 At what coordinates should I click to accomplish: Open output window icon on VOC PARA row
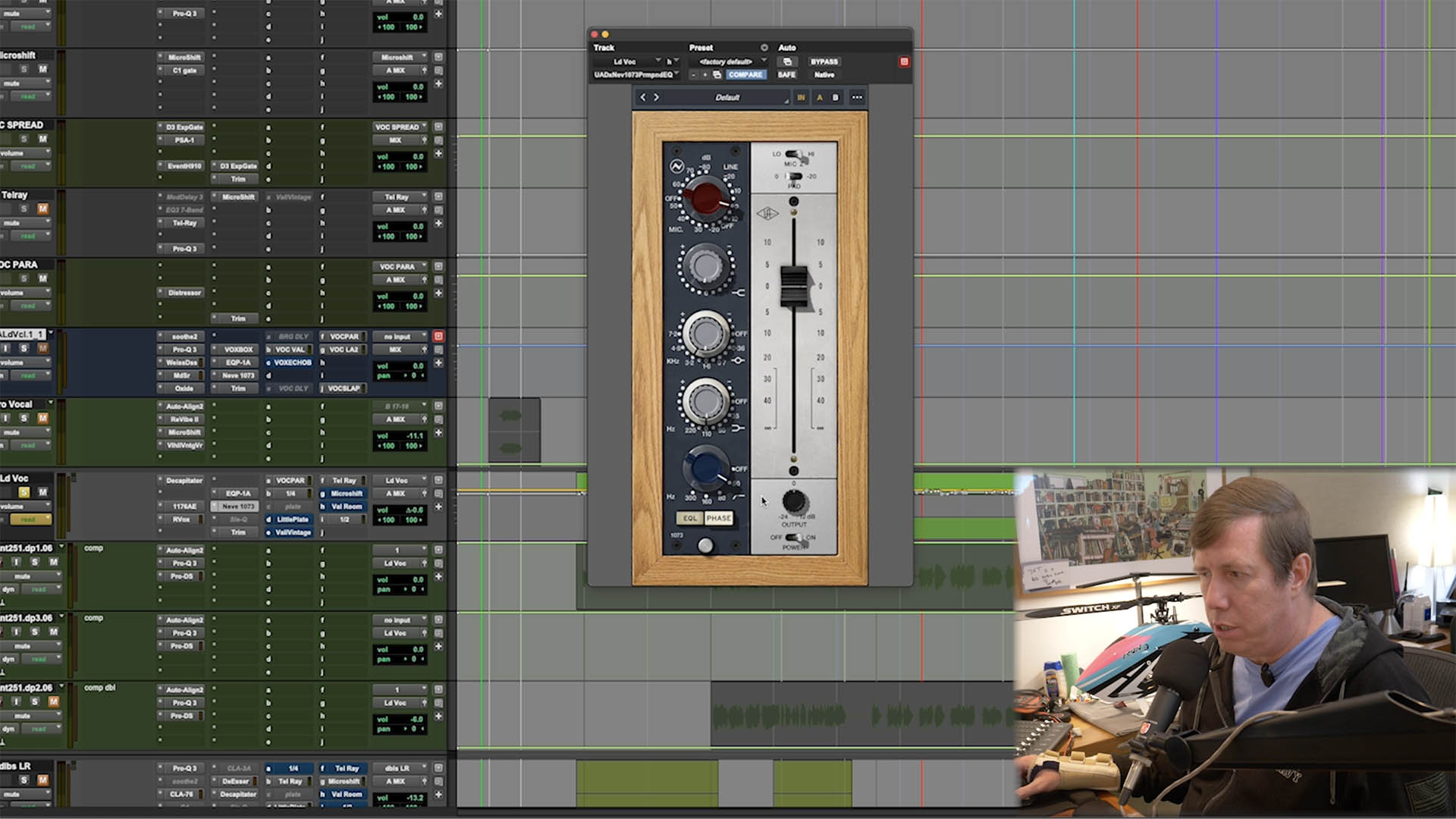point(438,266)
